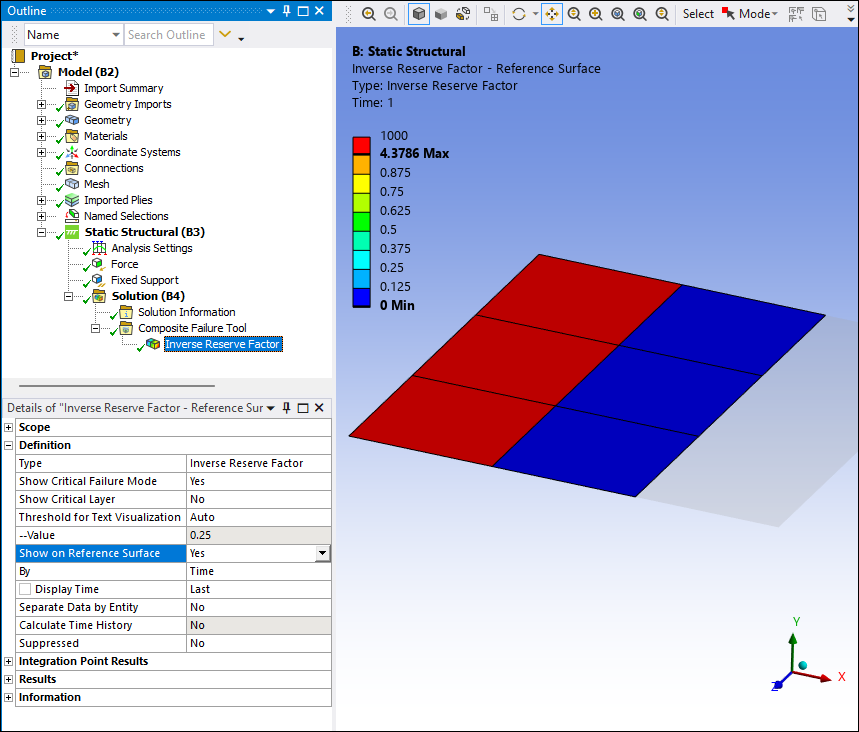Expand the Integration Point Results section
The image size is (859, 732).
click(9, 662)
